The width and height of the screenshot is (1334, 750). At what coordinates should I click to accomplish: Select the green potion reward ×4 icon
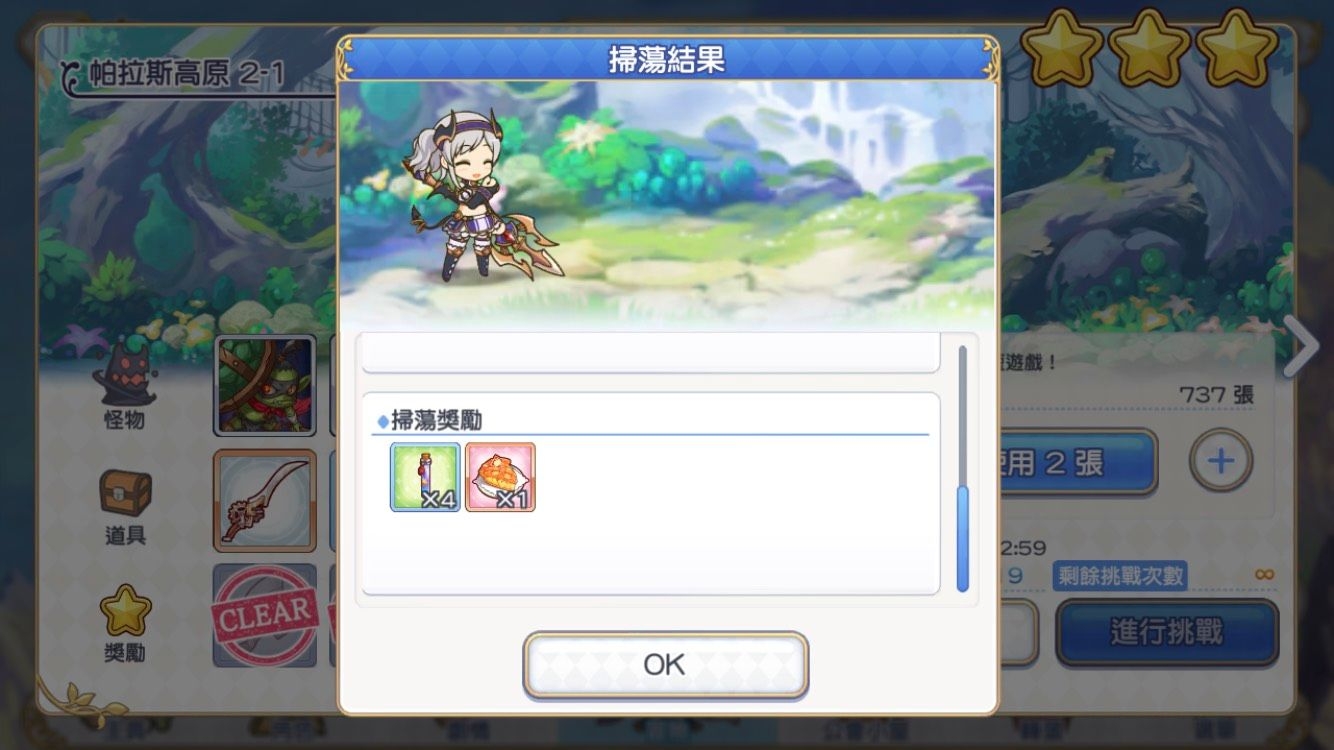tap(425, 477)
